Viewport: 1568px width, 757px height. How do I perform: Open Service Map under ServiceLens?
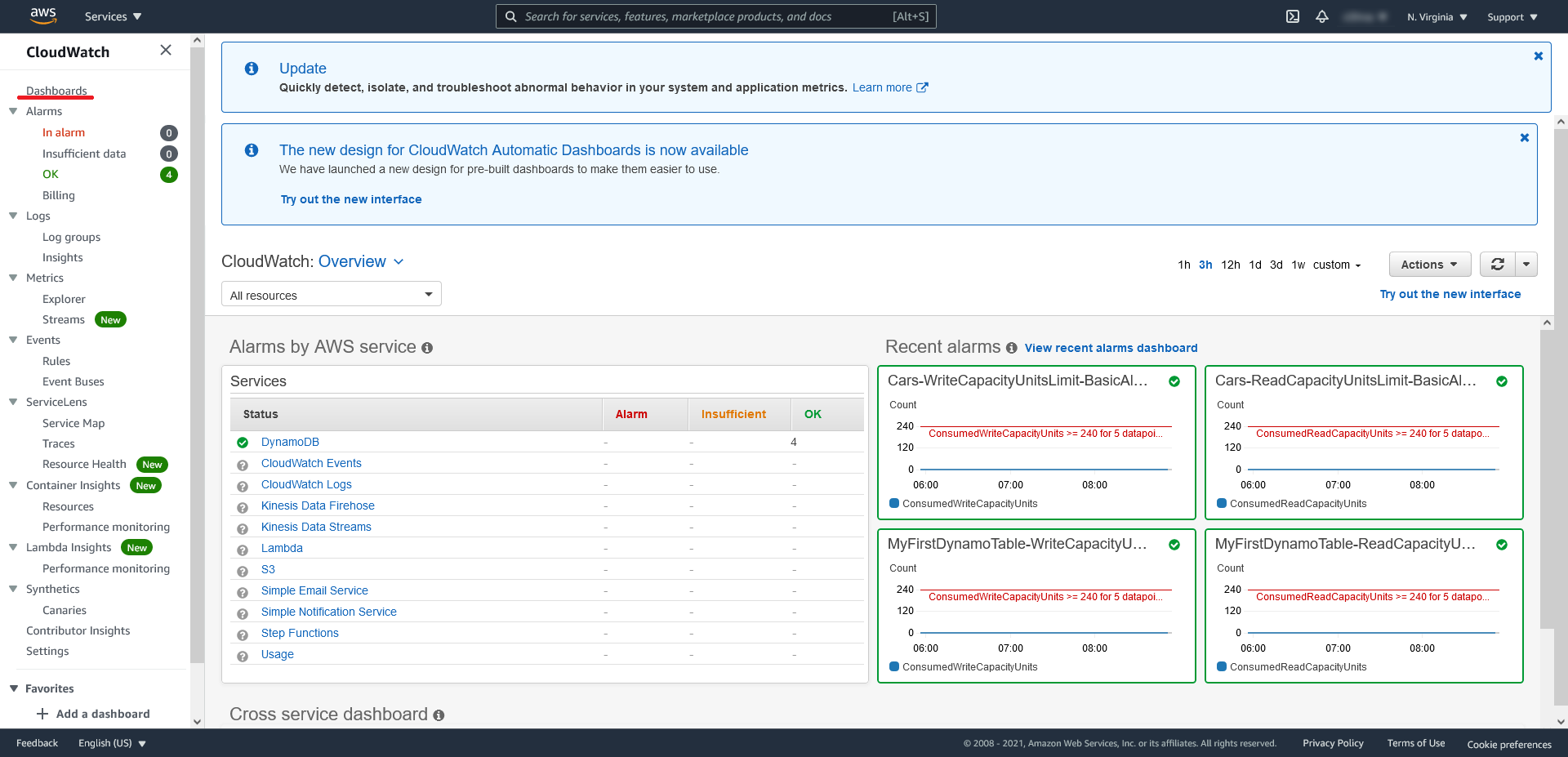pyautogui.click(x=73, y=423)
